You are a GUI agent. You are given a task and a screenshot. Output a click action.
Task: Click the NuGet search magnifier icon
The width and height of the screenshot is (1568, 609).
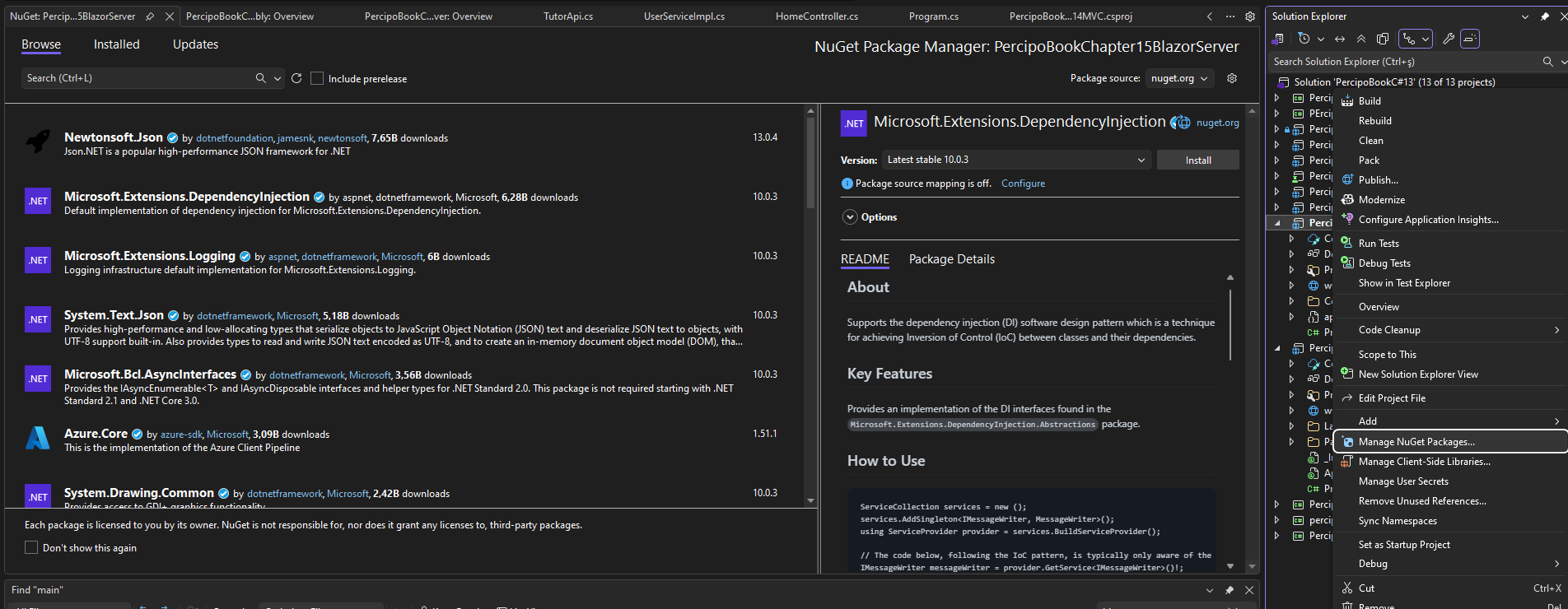point(260,78)
